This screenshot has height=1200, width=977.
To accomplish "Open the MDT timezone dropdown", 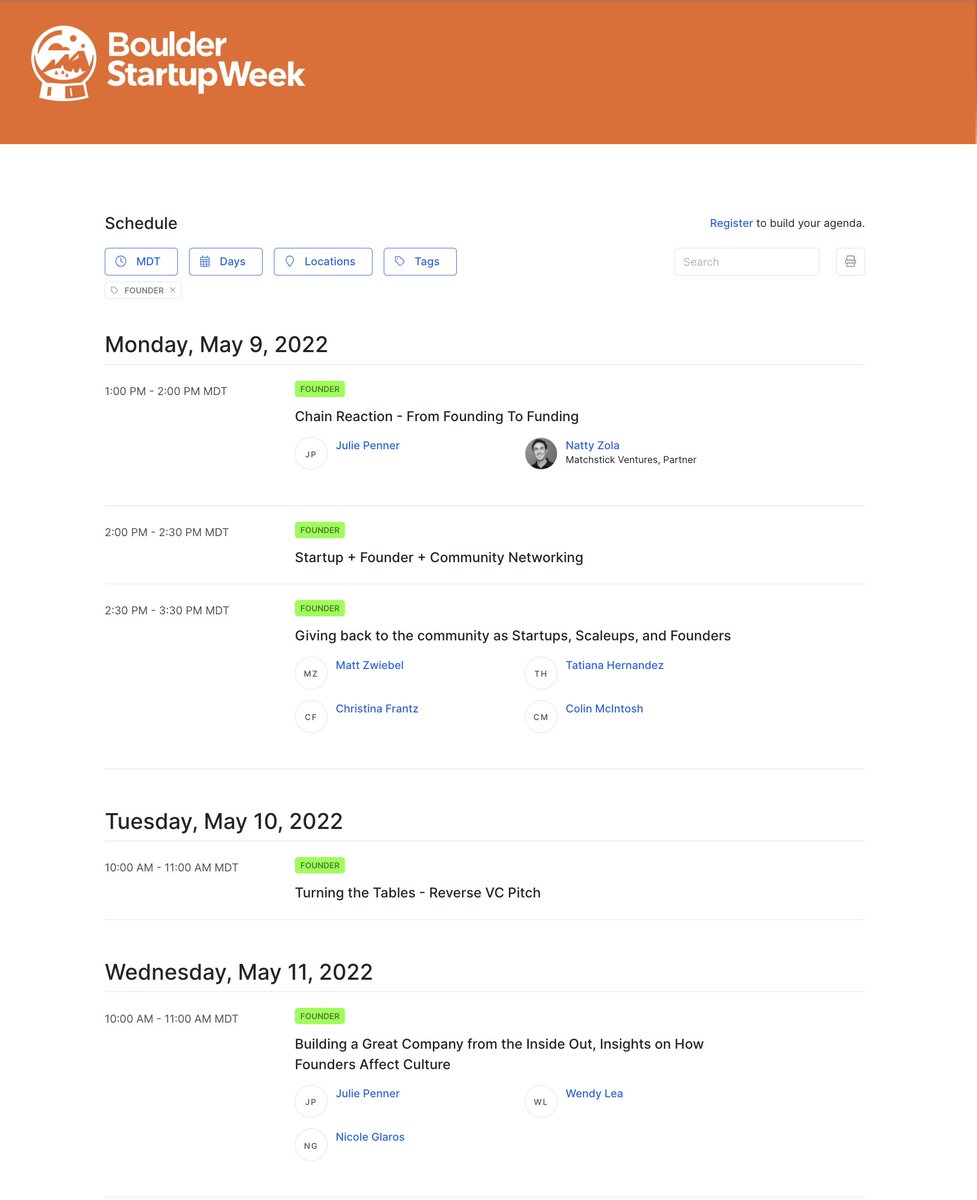I will (x=141, y=262).
